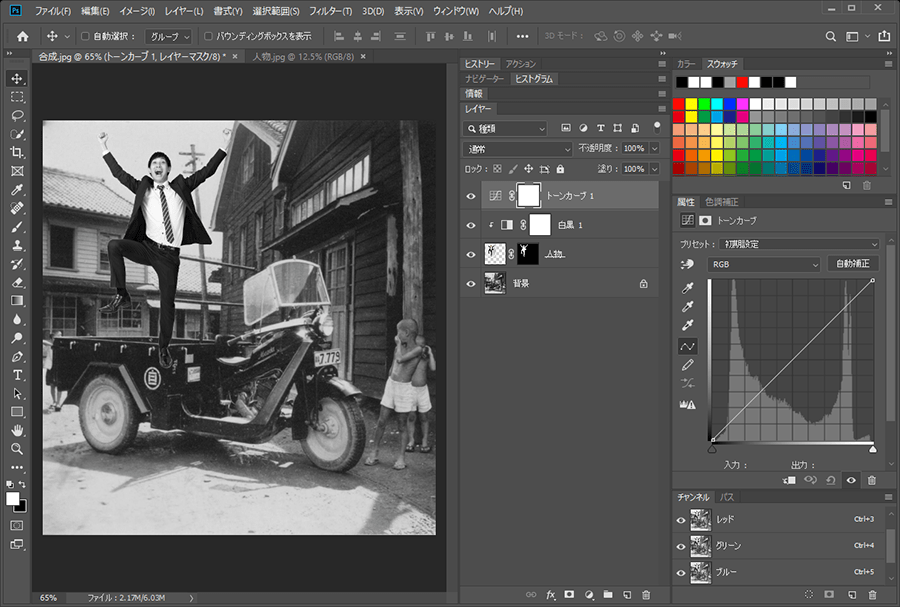Viewport: 900px width, 607px height.
Task: Select the Horizontal Type tool
Action: coord(17,375)
